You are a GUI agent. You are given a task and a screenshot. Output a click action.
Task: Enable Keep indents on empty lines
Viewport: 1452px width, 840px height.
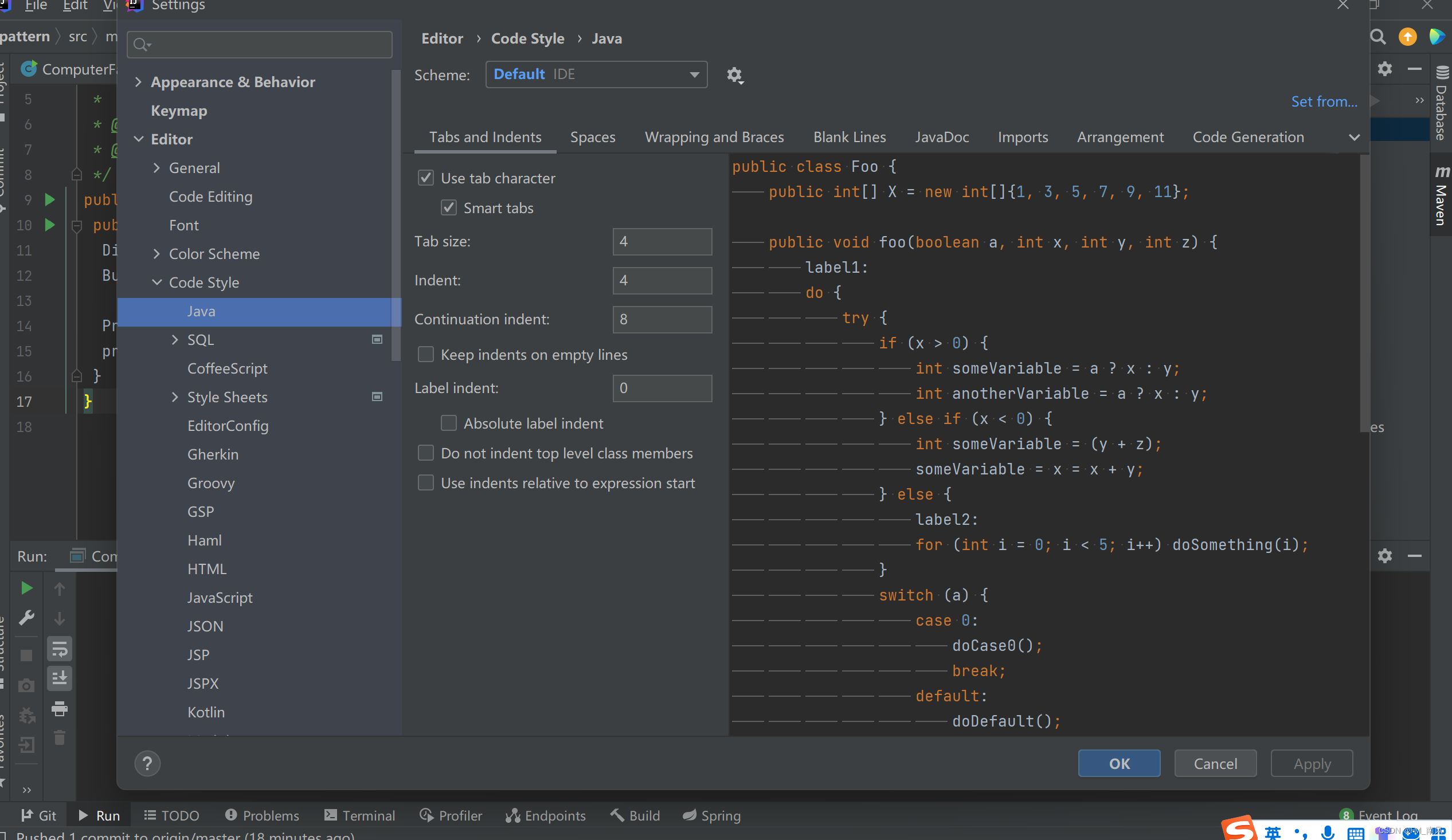pyautogui.click(x=426, y=354)
